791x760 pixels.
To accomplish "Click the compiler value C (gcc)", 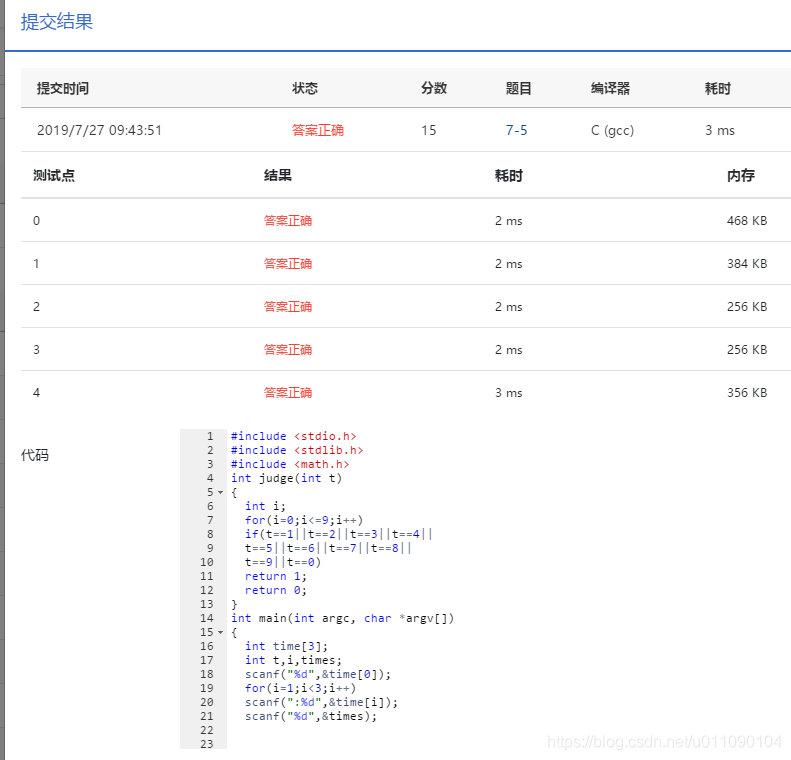I will click(612, 130).
